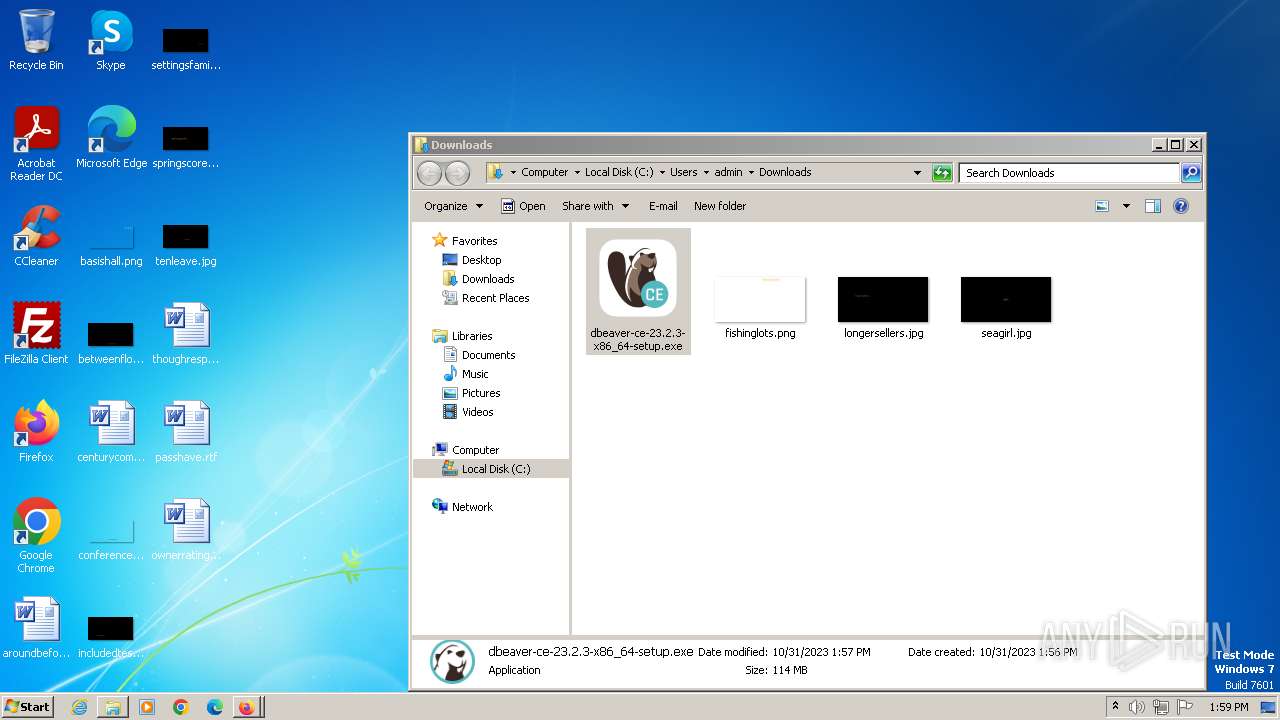This screenshot has width=1280, height=720.
Task: Select the dbeaver-ce setup executable
Action: pos(638,291)
